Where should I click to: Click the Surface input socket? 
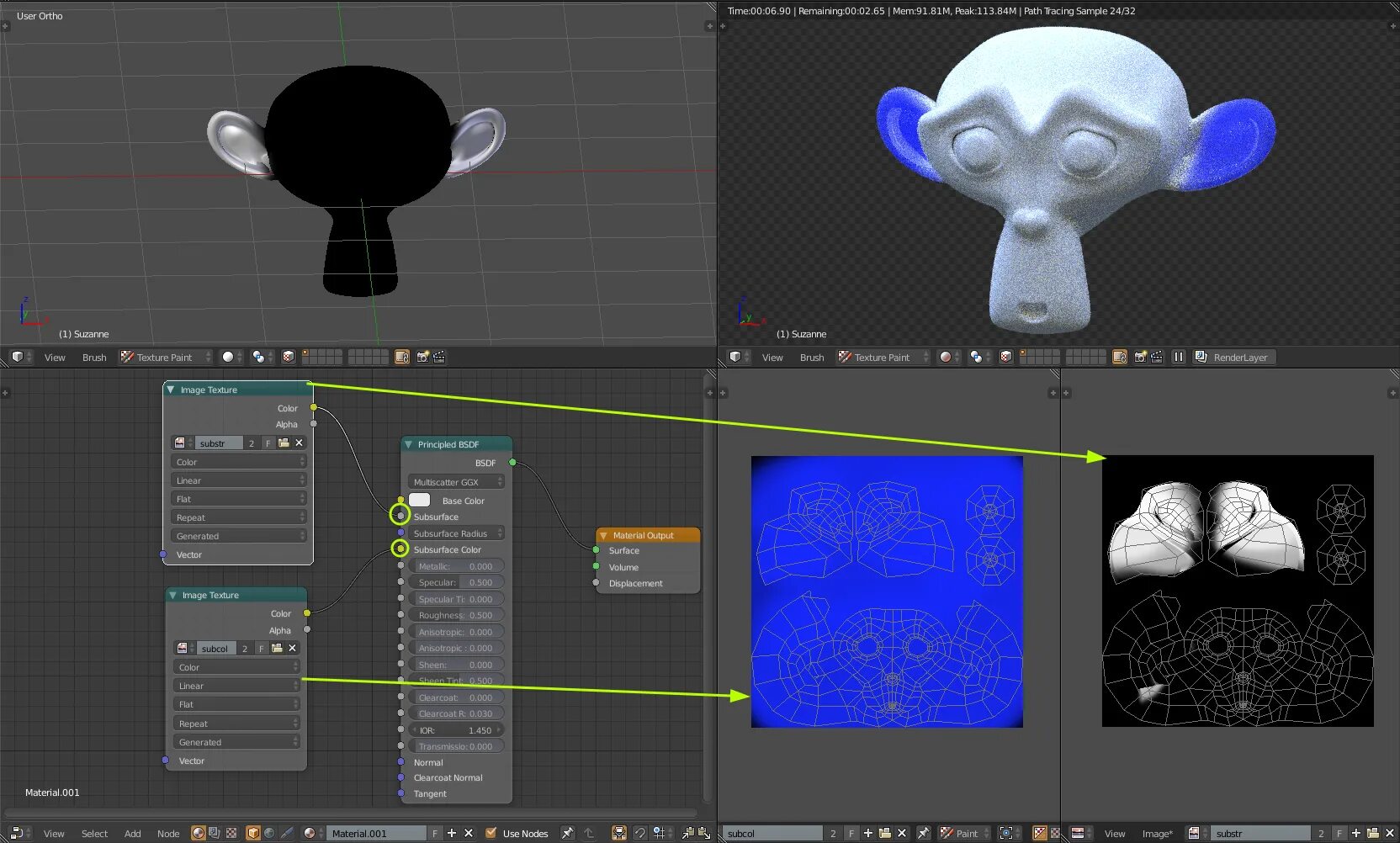pos(597,550)
